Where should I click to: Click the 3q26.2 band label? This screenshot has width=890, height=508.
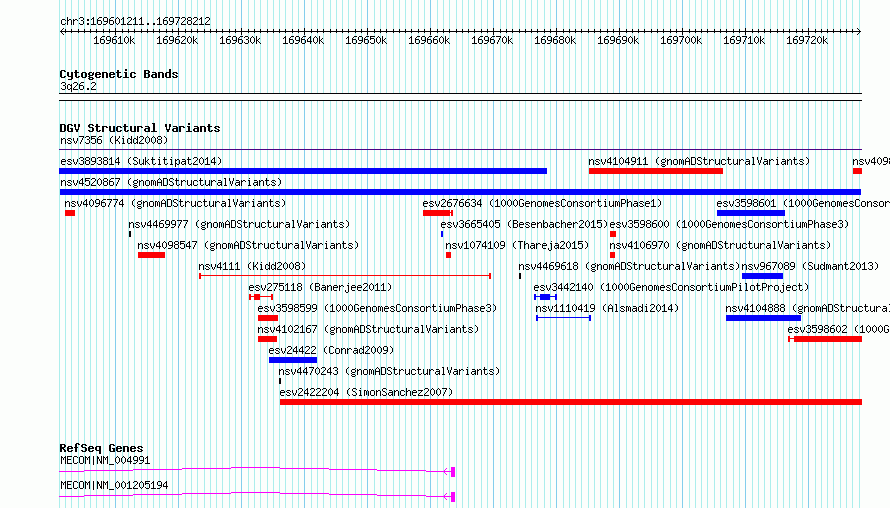(78, 86)
